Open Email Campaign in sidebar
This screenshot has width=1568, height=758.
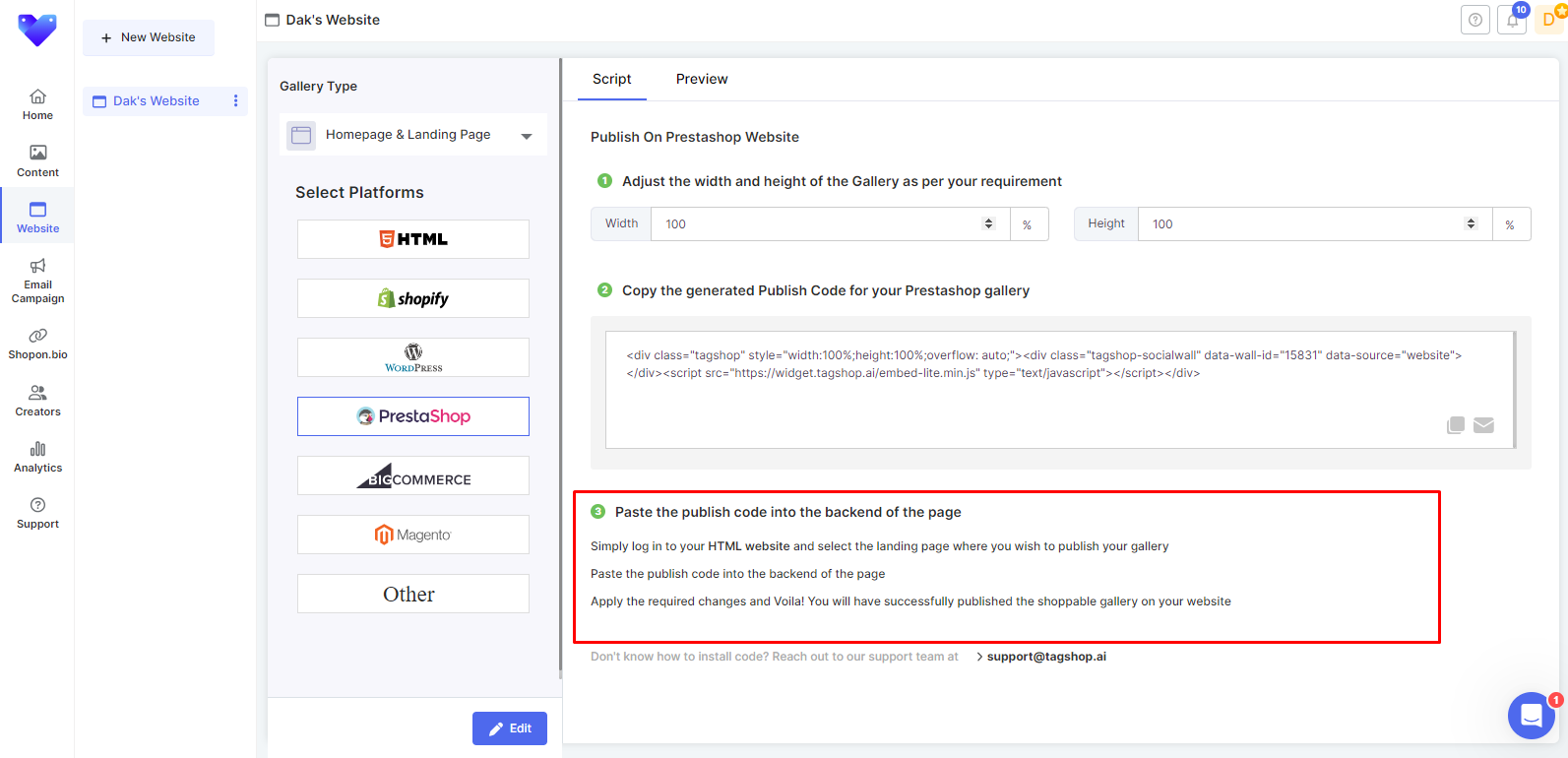pyautogui.click(x=37, y=281)
